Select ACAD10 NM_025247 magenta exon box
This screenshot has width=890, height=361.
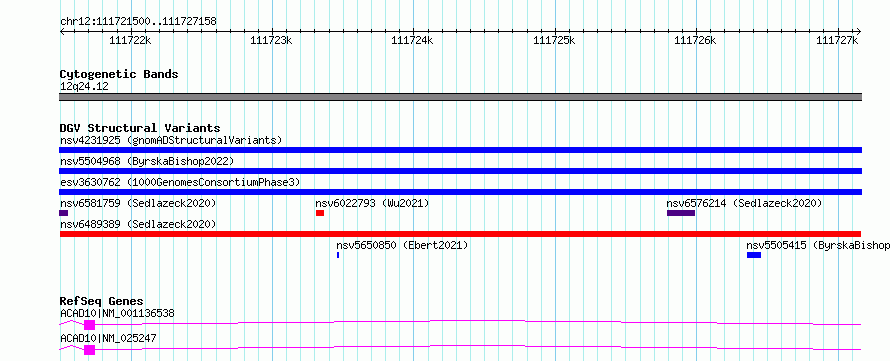tap(89, 350)
